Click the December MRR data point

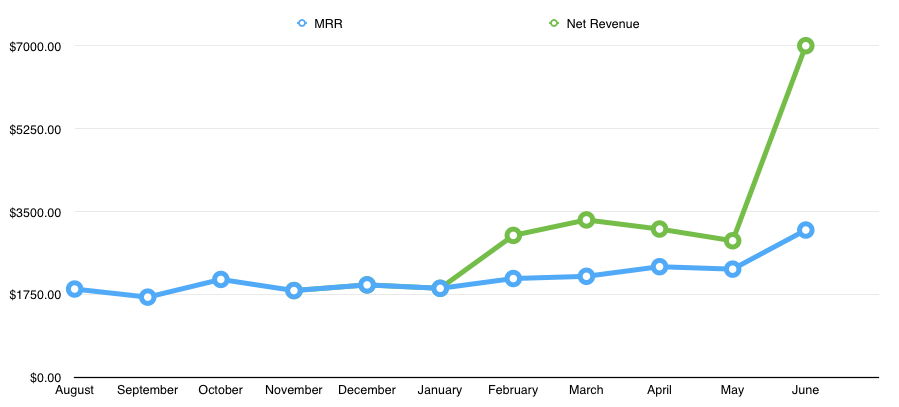pos(367,285)
